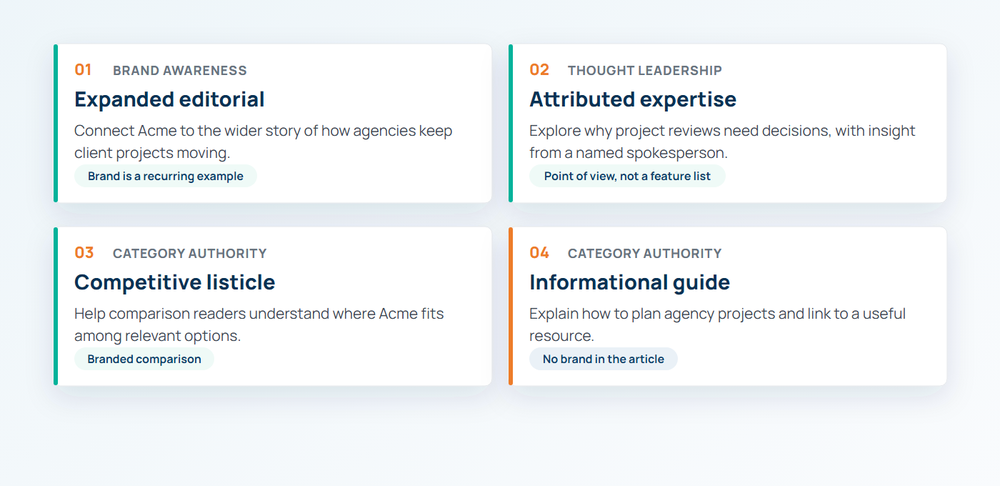Click the BRAND AWARENESS label

(x=180, y=71)
